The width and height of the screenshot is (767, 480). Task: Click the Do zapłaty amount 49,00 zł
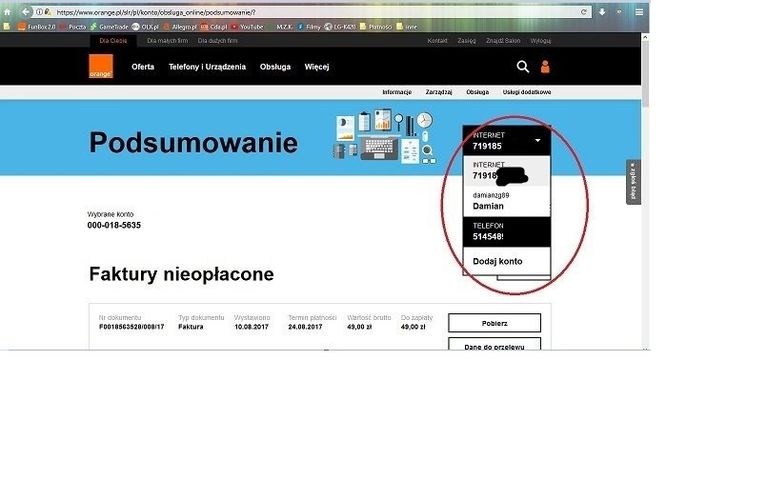[413, 326]
